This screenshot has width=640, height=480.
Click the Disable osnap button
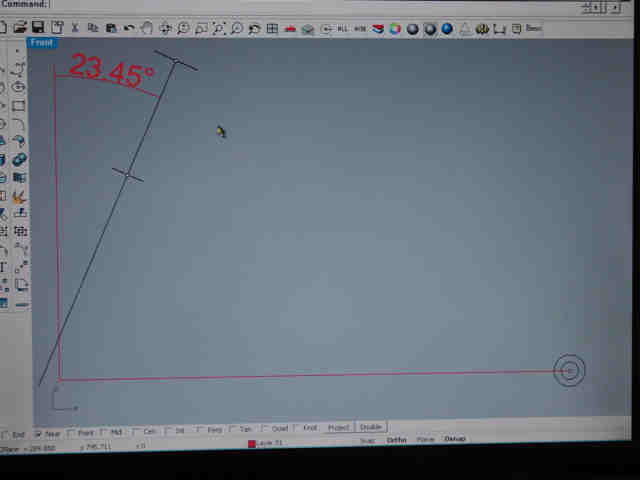coord(371,427)
